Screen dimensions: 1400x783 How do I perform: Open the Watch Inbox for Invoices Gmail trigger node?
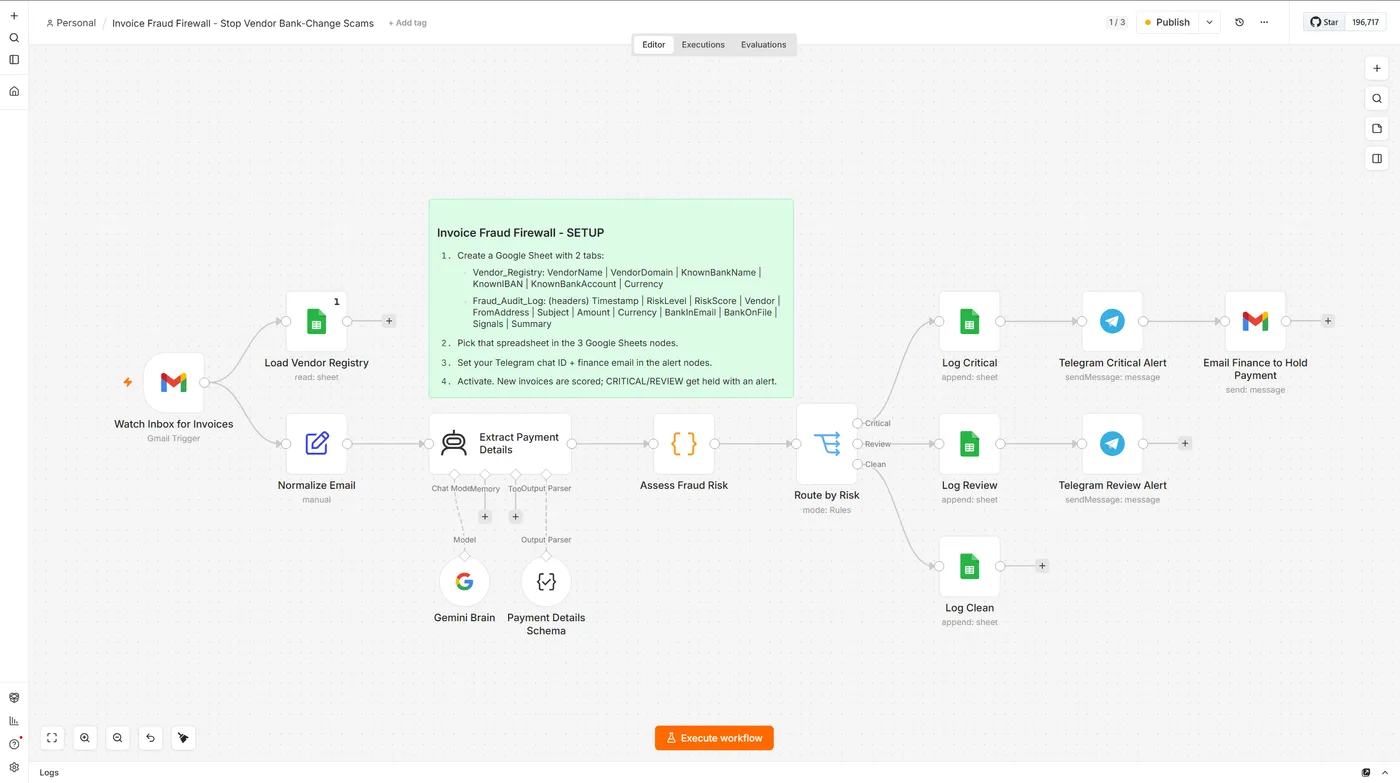[174, 382]
